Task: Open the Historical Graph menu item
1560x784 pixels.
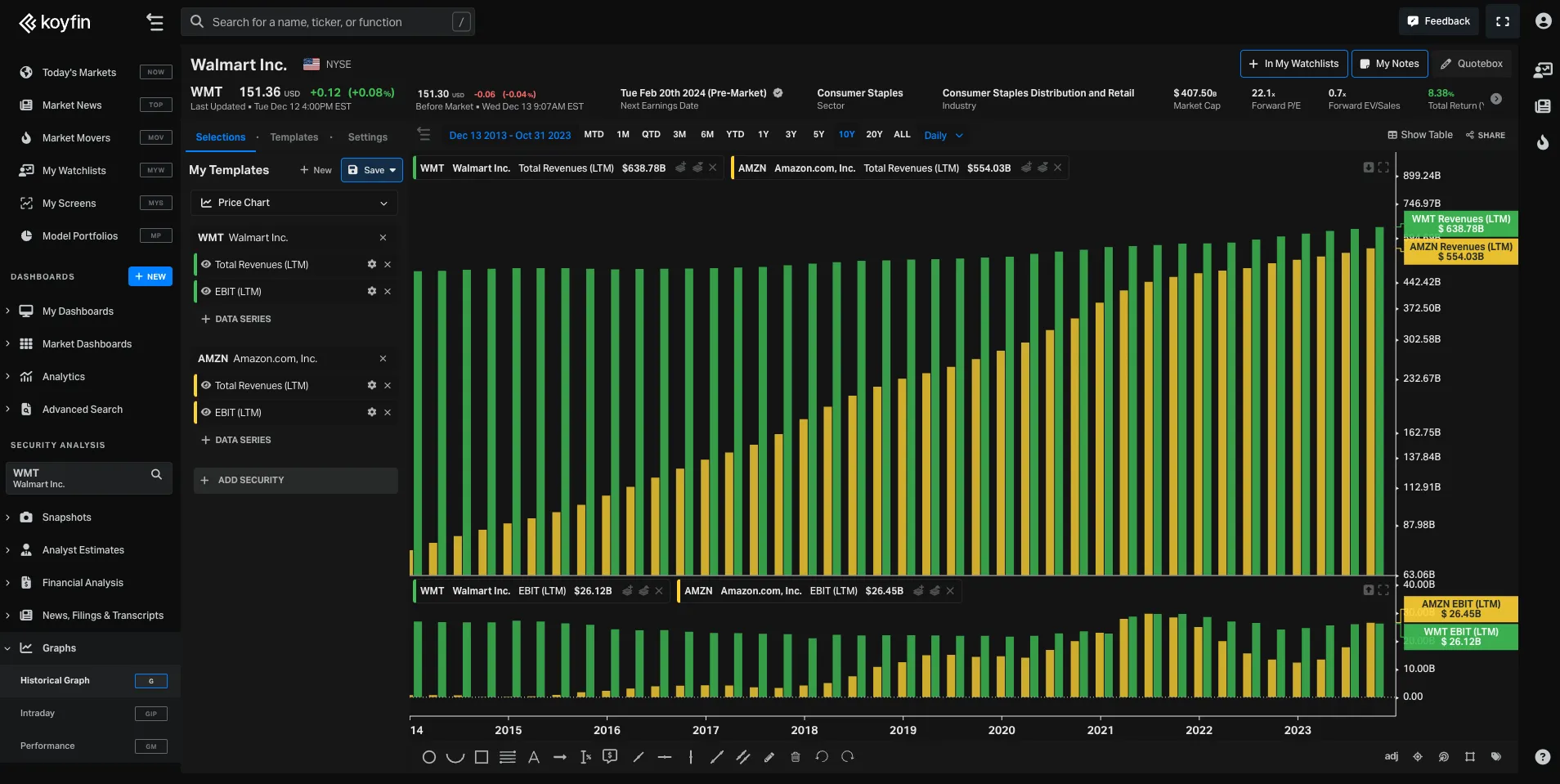Action: pos(55,680)
